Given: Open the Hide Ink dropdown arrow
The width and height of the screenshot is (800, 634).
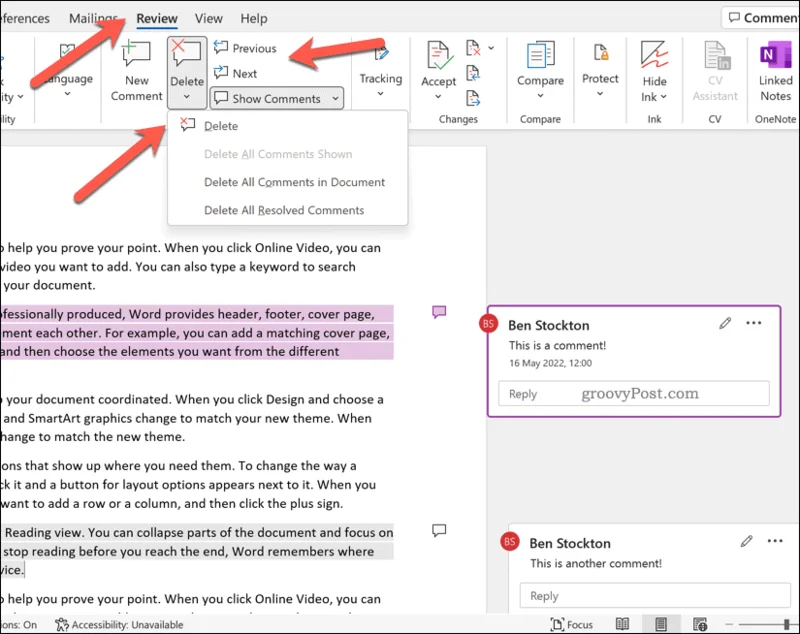Looking at the screenshot, I should [664, 96].
